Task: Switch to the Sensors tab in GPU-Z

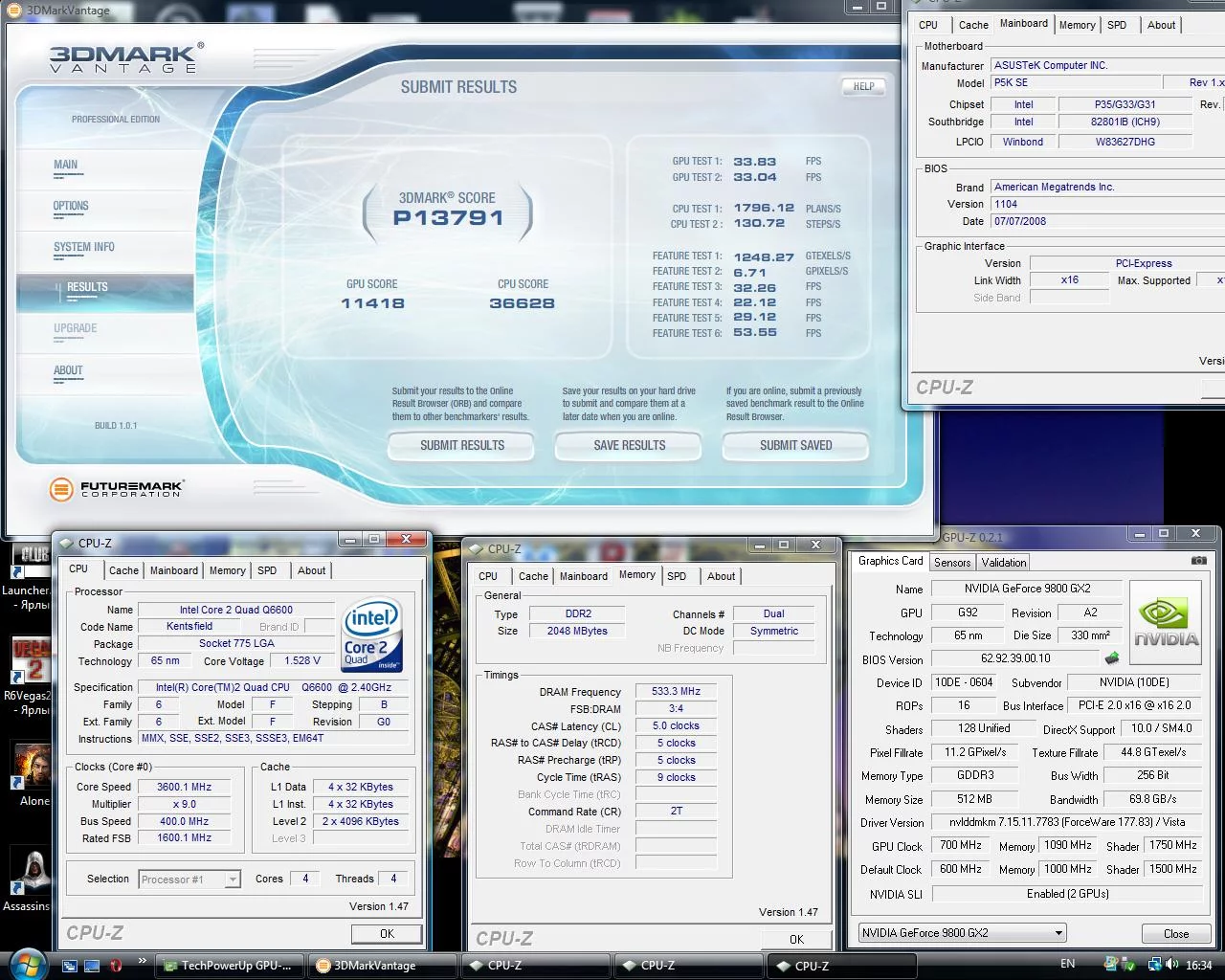Action: point(952,563)
